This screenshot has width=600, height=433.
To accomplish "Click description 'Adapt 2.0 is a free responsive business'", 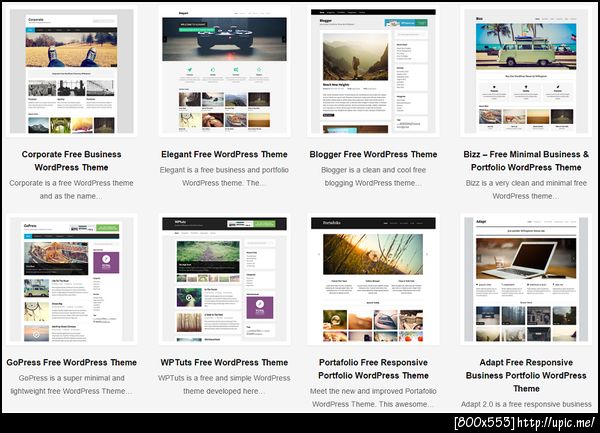I will [x=526, y=404].
